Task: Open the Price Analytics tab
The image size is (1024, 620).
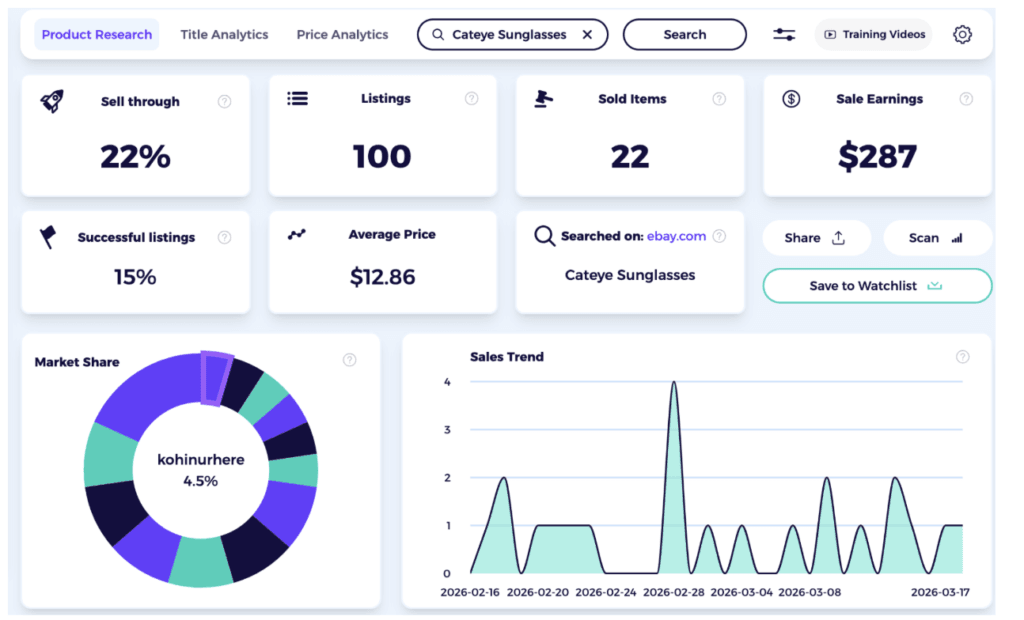Action: click(x=342, y=33)
